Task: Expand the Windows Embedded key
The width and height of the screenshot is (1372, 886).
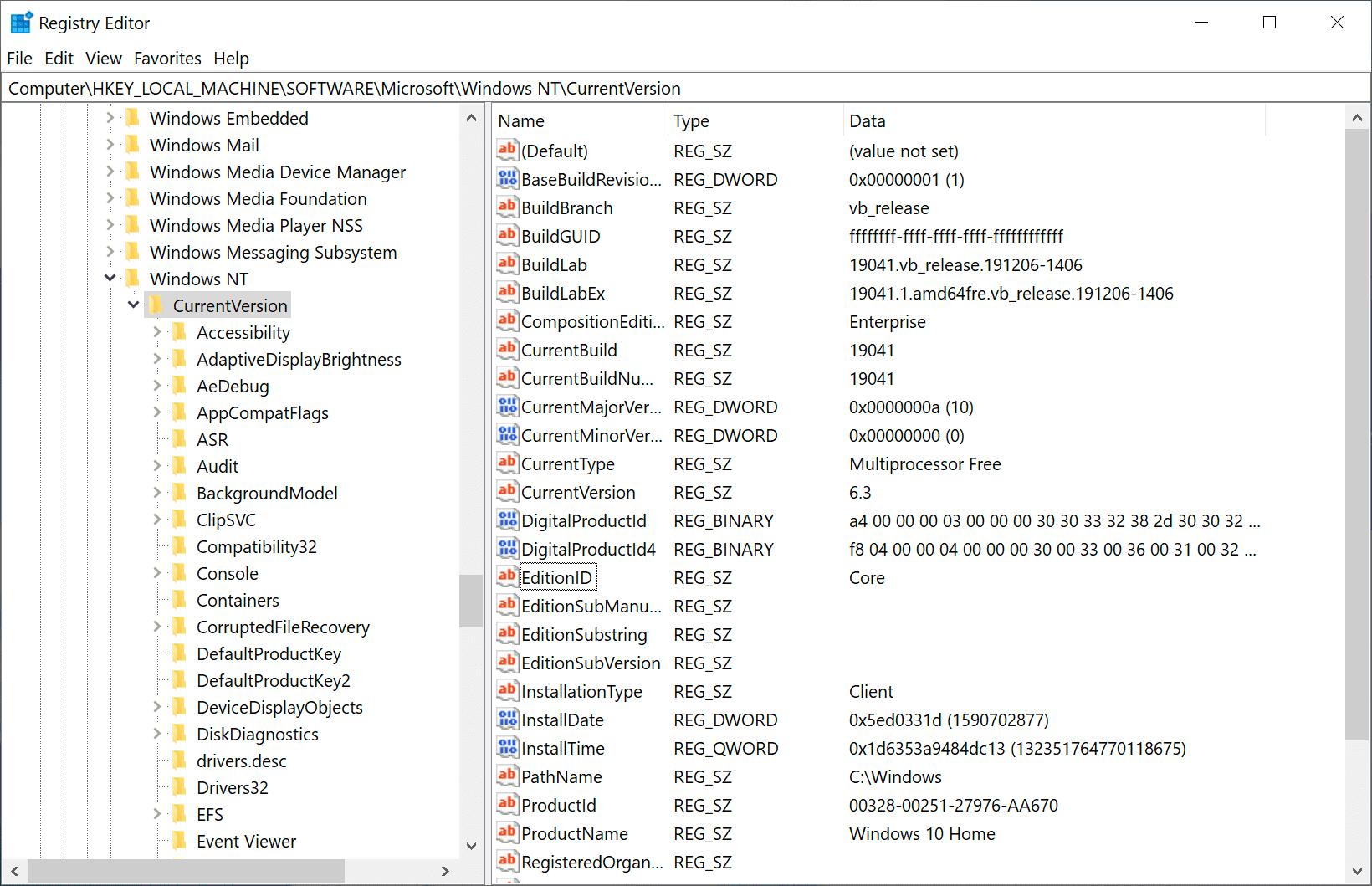Action: point(110,118)
